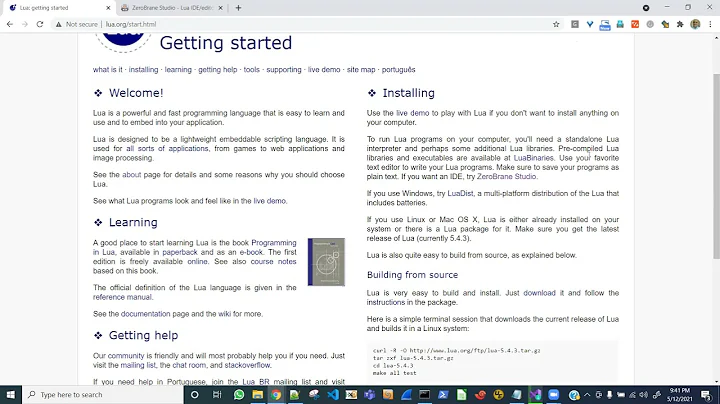This screenshot has height=404, width=720.
Task: Open the 'supporting' navigation link
Action: tap(284, 70)
